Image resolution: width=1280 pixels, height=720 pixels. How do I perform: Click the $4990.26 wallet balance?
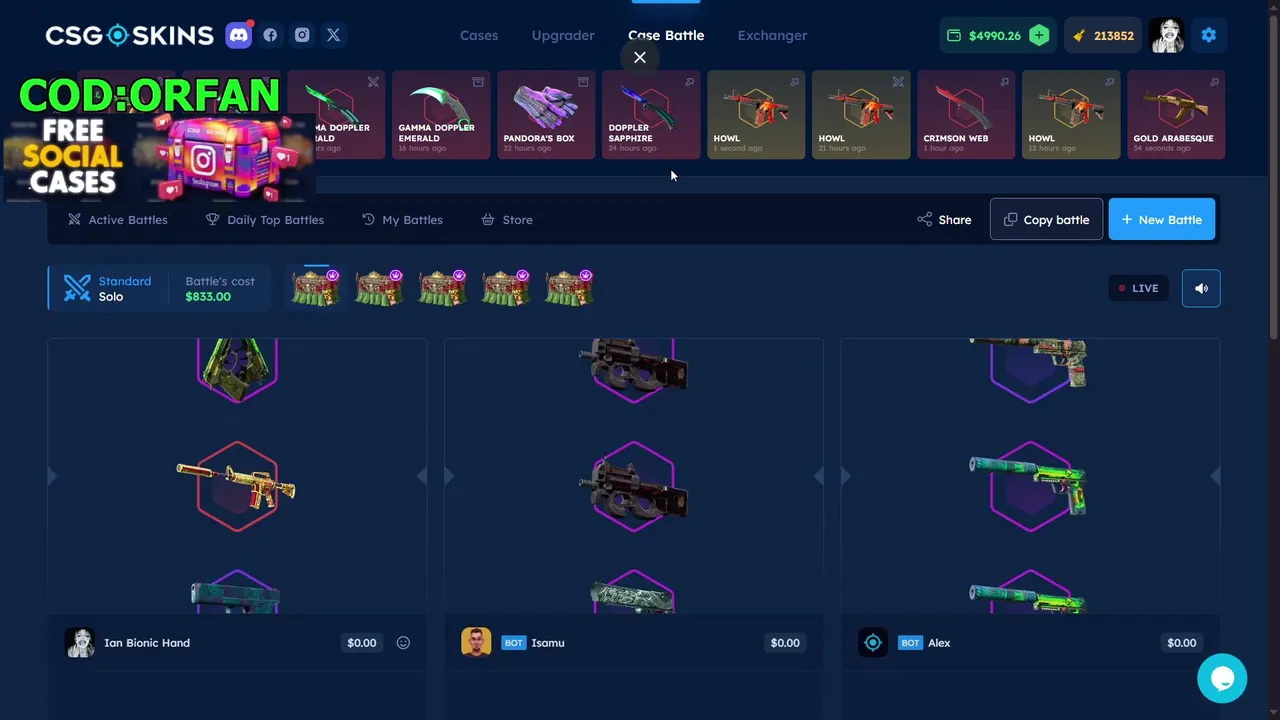[x=983, y=35]
